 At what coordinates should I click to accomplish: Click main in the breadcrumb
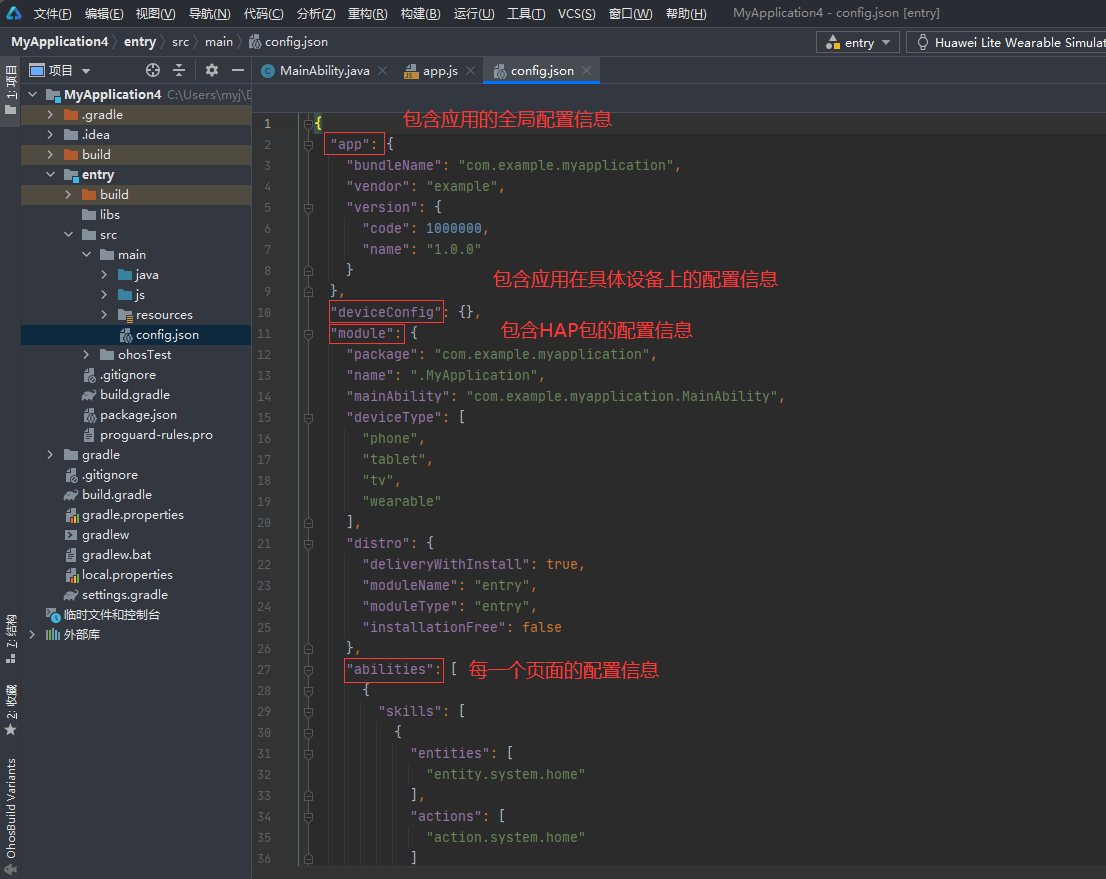coord(219,42)
